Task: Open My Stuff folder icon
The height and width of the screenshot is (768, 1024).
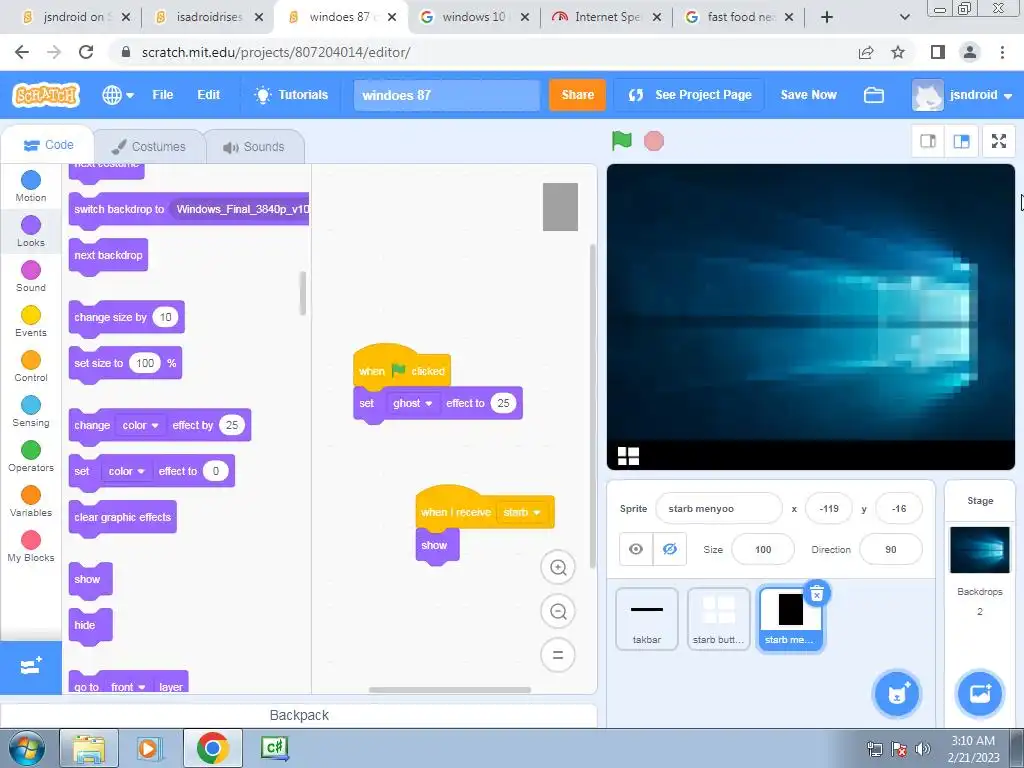Action: pyautogui.click(x=874, y=95)
